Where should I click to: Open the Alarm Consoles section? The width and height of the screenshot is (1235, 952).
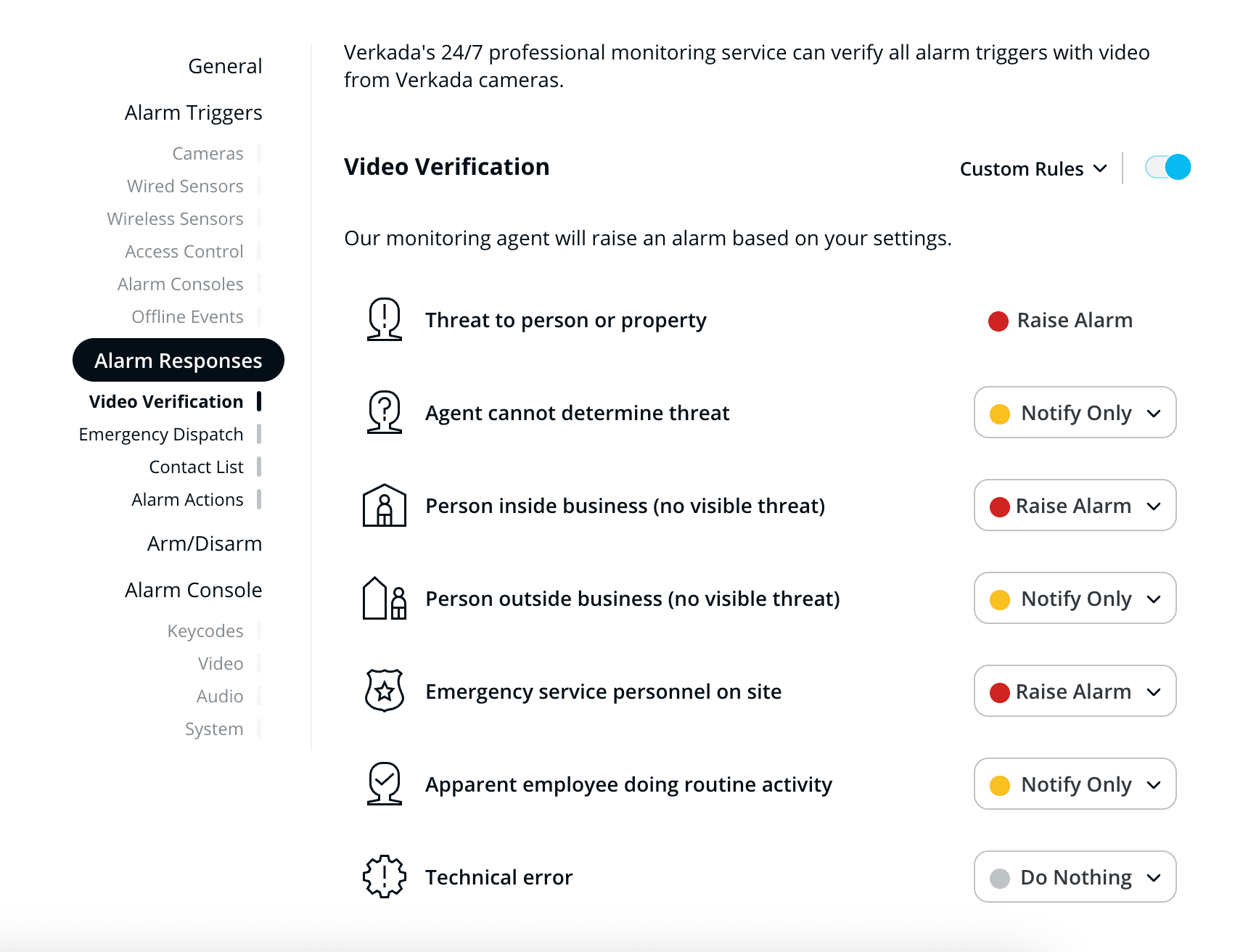[180, 284]
